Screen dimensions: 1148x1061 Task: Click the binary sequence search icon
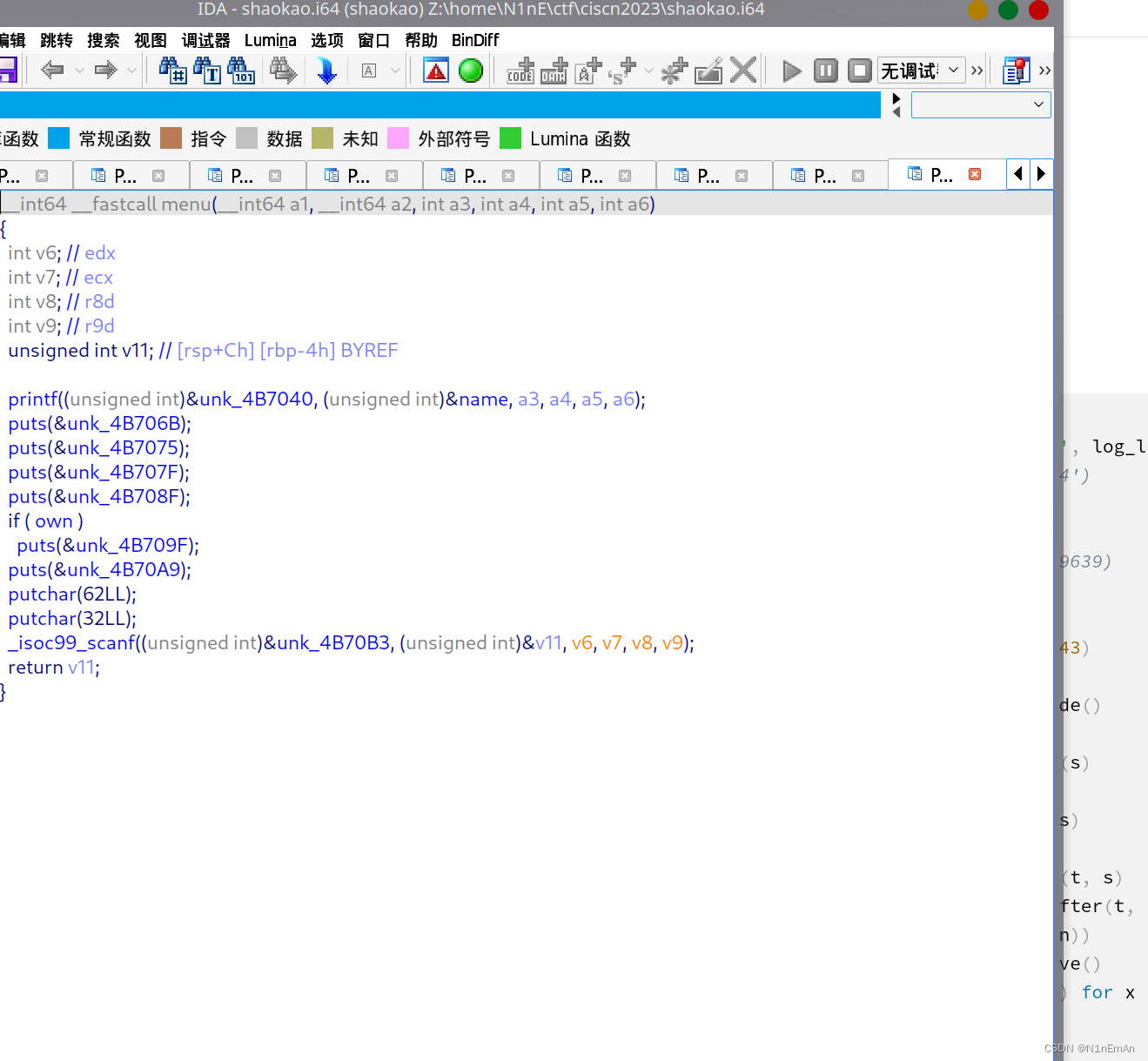coord(241,70)
